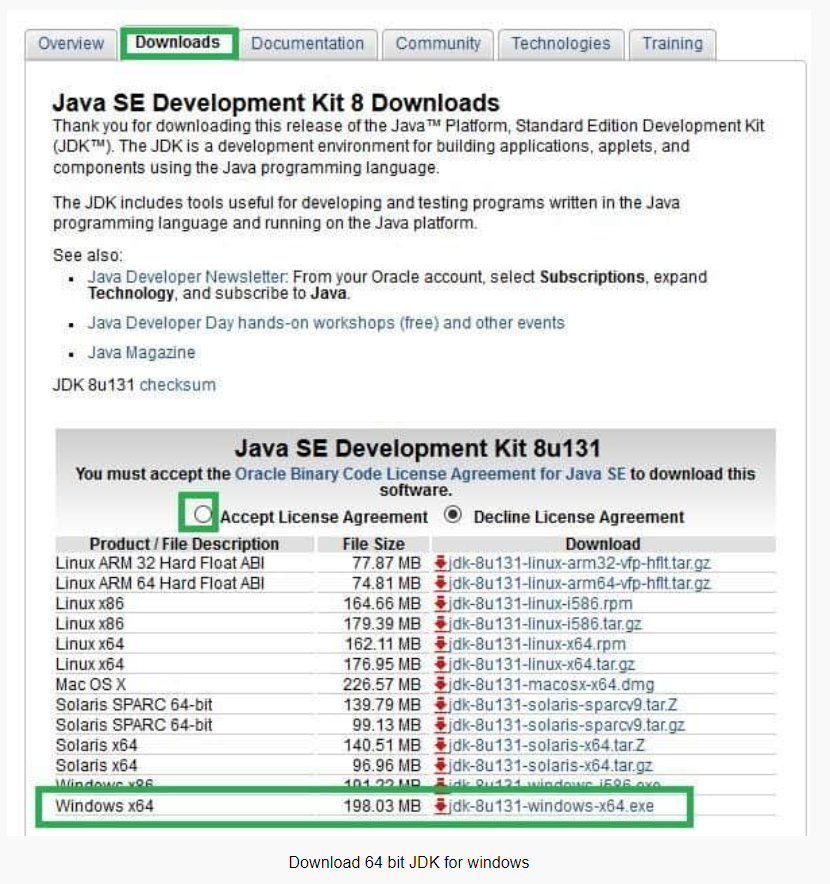Download jdk-8u131-linux-x64.rpm
Viewport: 830px width, 884px height.
pyautogui.click(x=537, y=644)
